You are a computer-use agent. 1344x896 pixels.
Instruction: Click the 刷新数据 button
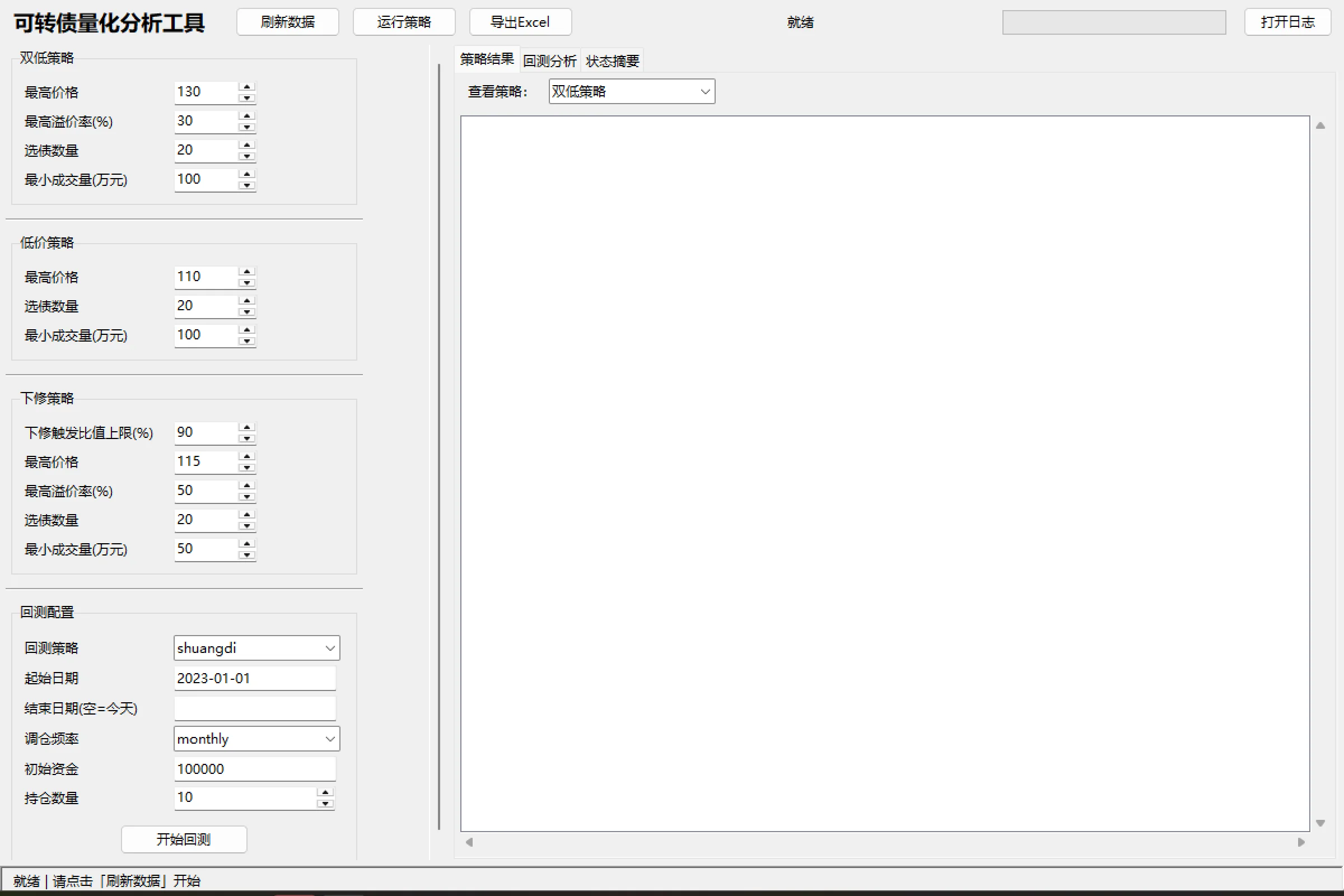(287, 22)
